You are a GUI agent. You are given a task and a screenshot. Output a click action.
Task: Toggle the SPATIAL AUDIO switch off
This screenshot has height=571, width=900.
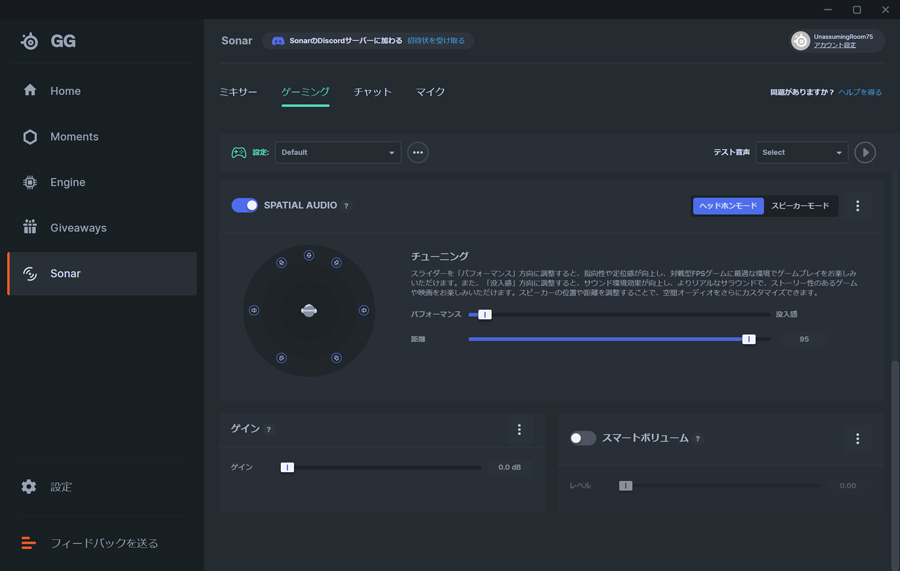245,205
